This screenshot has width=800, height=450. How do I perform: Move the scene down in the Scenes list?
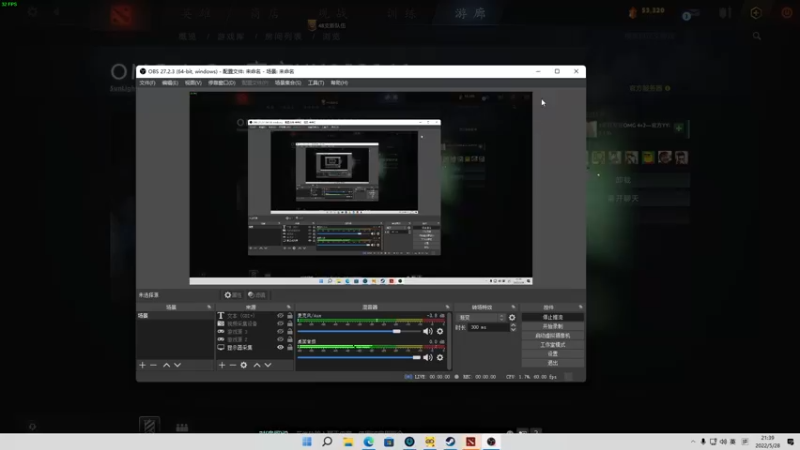(x=178, y=365)
